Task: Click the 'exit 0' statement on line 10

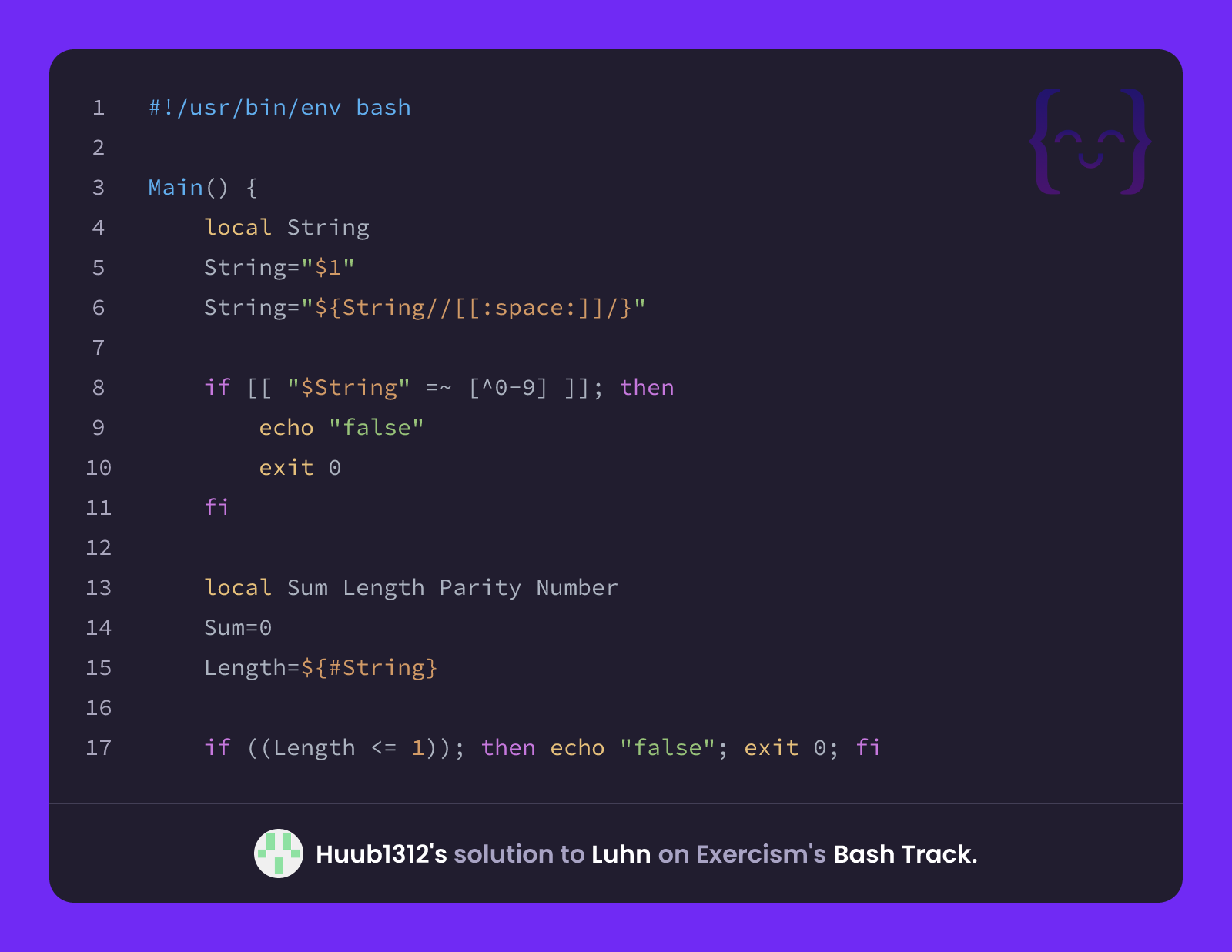Action: (300, 468)
